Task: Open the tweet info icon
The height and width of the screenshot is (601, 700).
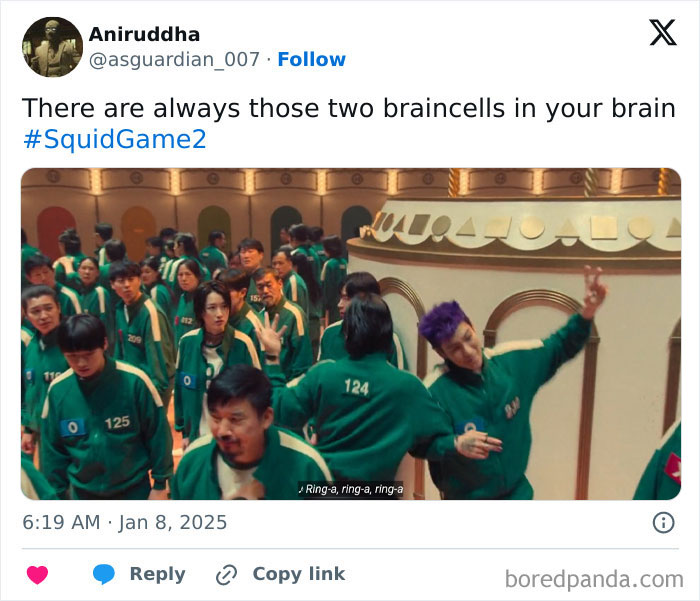Action: pyautogui.click(x=663, y=522)
